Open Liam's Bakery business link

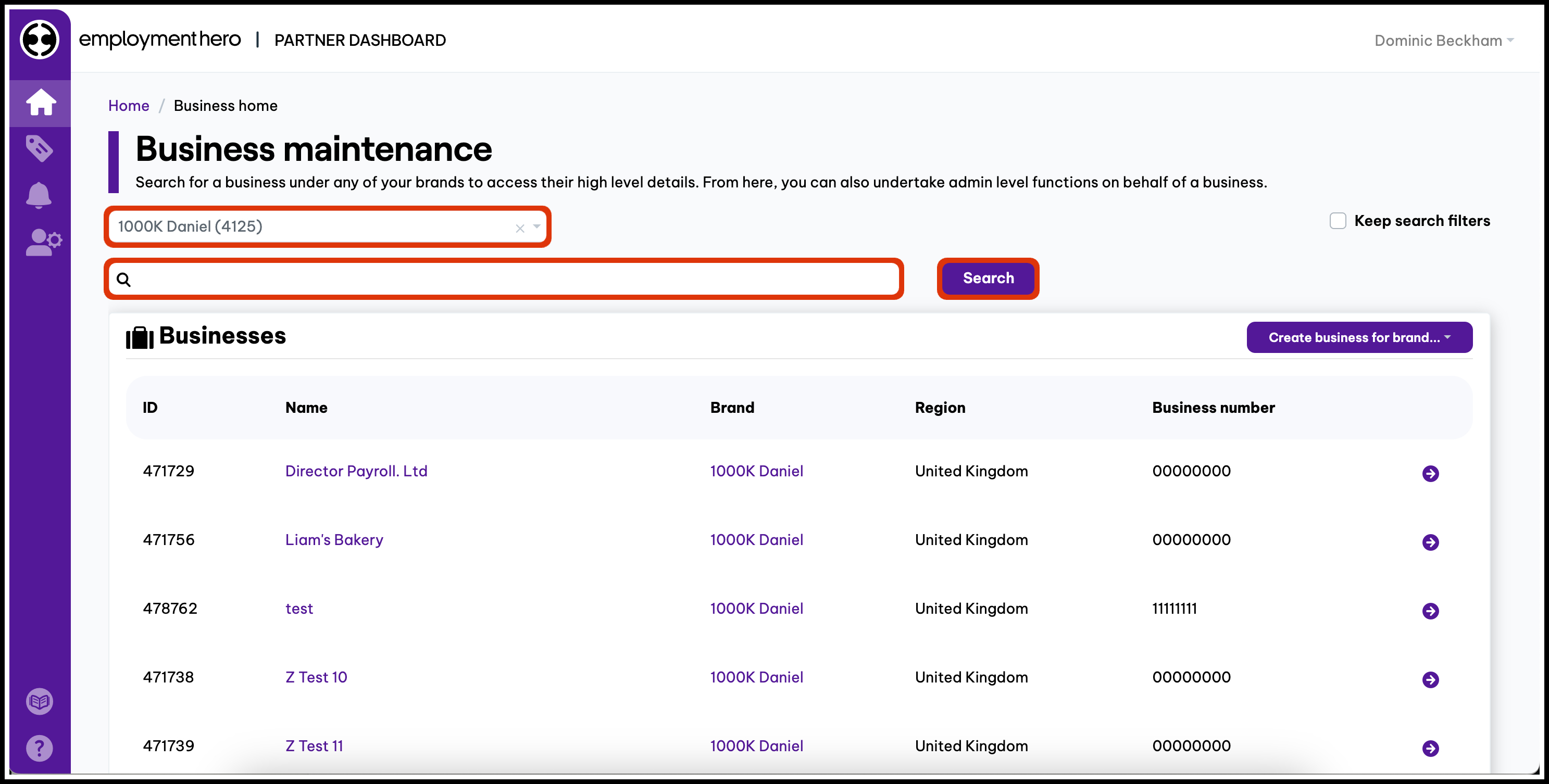(334, 540)
